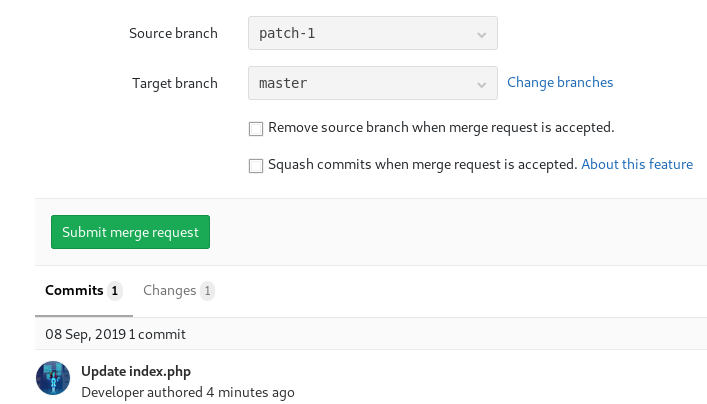Image resolution: width=707 pixels, height=404 pixels.
Task: Click the 4 minutes ago timestamp
Action: tap(250, 393)
